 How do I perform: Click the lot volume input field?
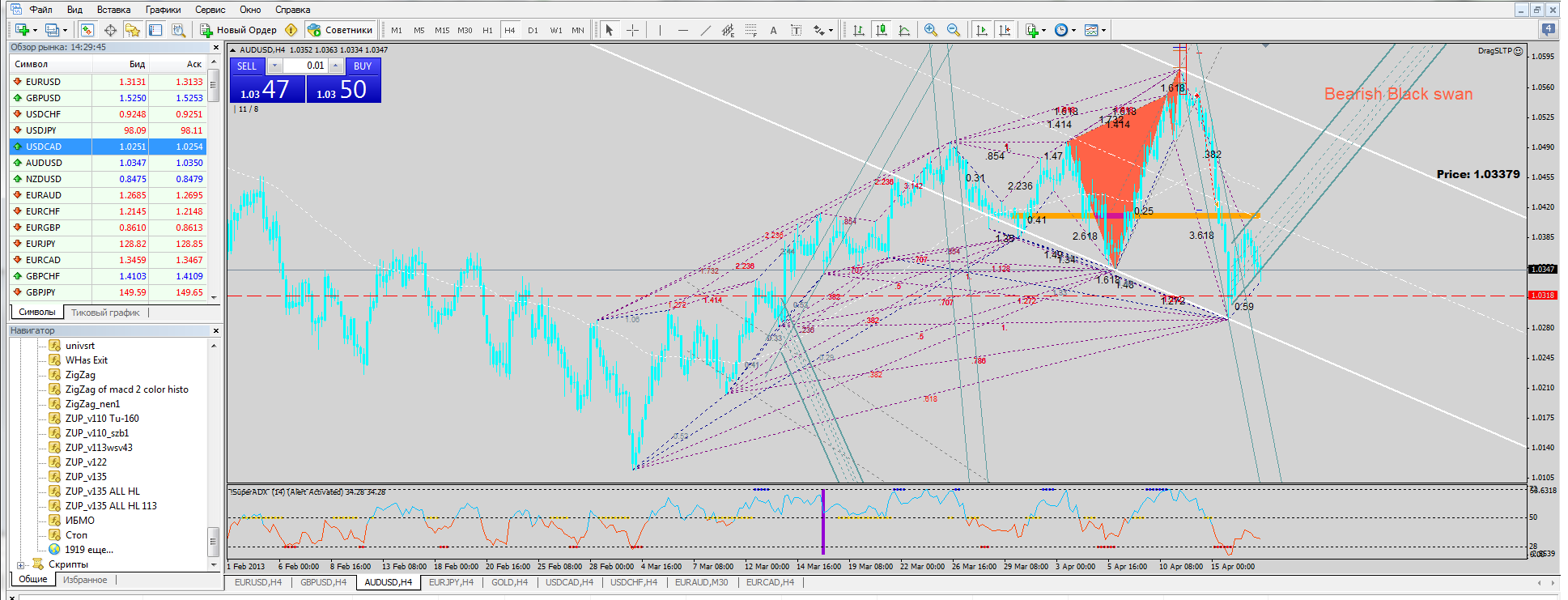(x=305, y=66)
